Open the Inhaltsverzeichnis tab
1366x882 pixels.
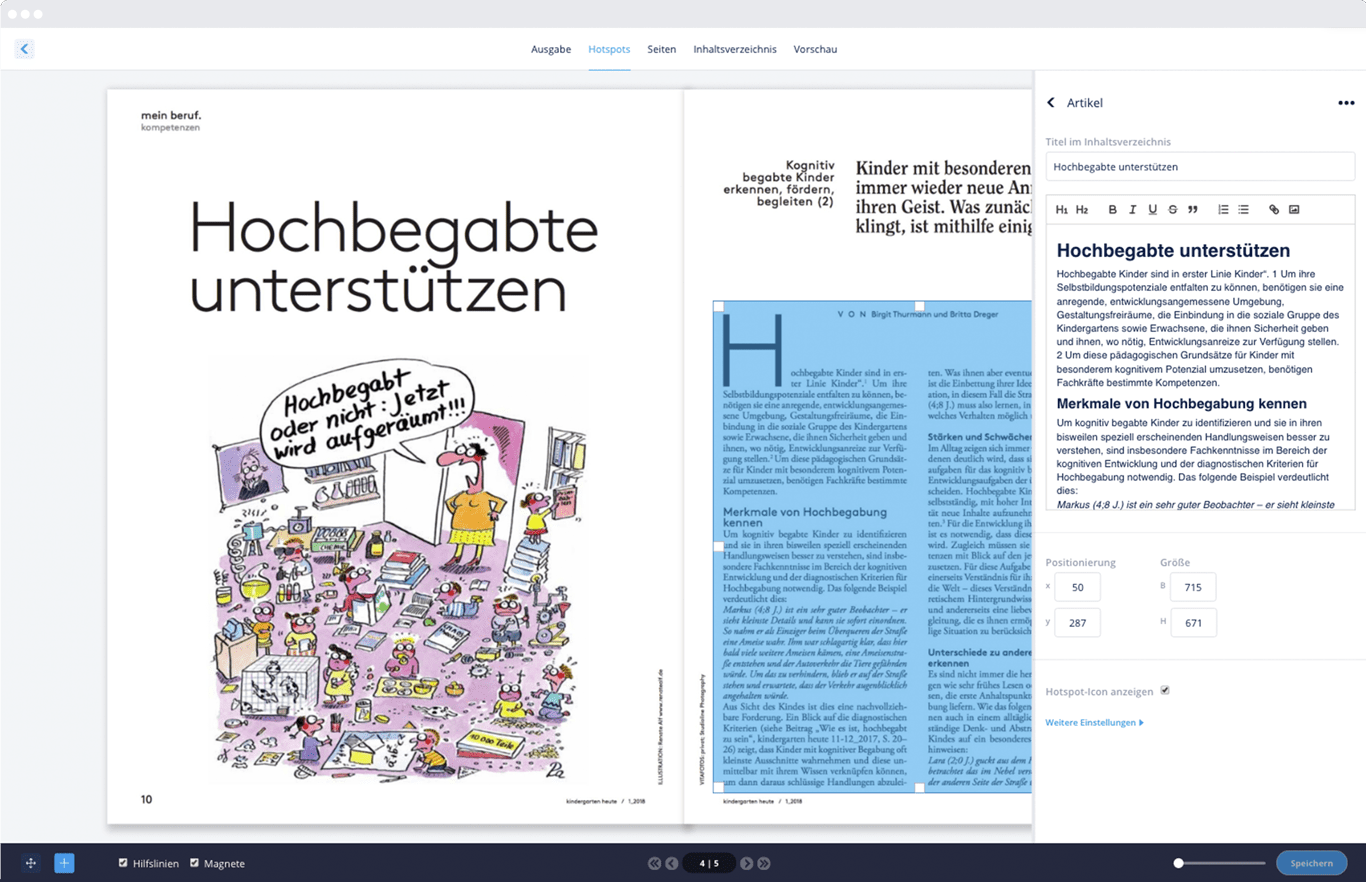click(x=735, y=49)
